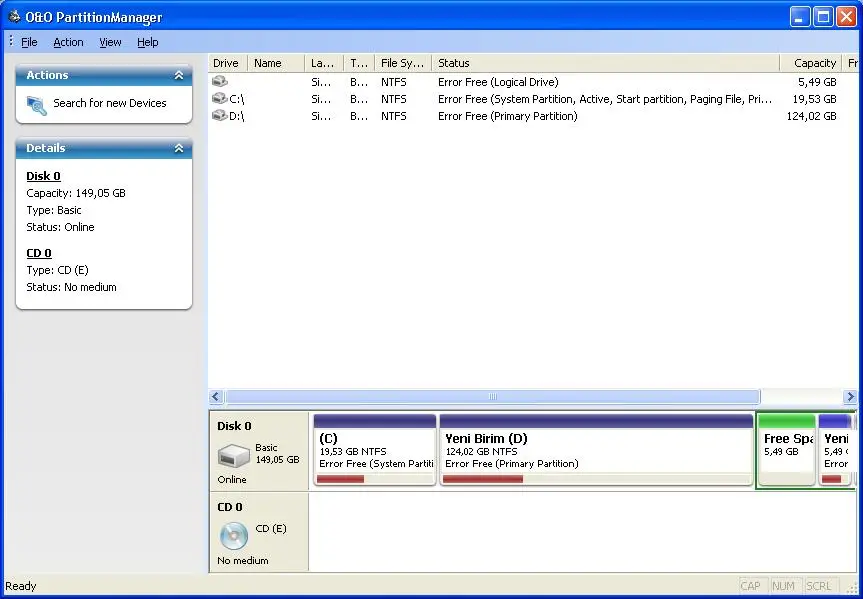The height and width of the screenshot is (599, 863).
Task: Click the SCRL indicator in status bar
Action: [818, 586]
